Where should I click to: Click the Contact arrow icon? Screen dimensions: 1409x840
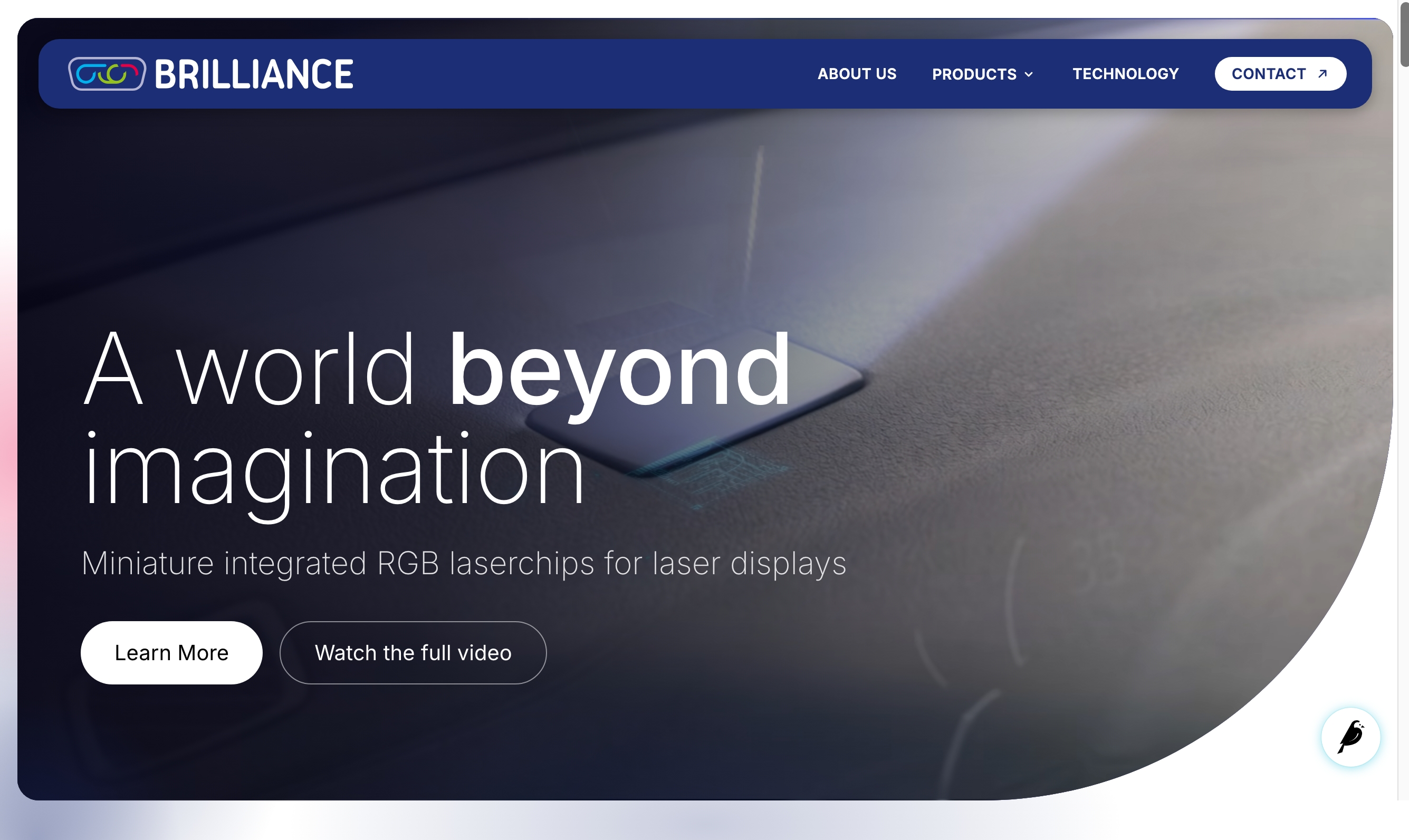(1322, 74)
